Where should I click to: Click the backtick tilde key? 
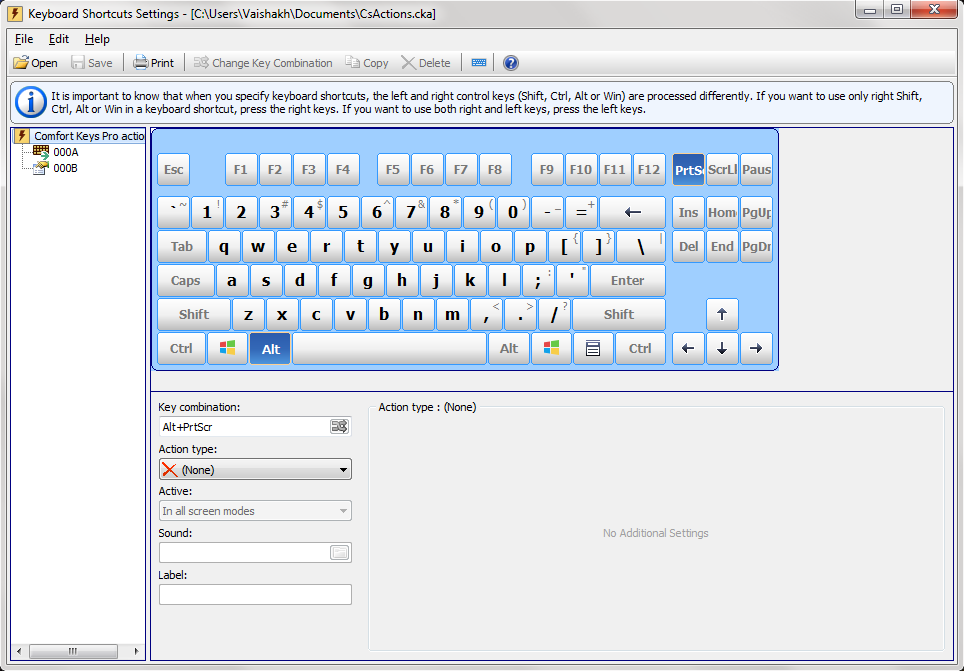pos(173,213)
